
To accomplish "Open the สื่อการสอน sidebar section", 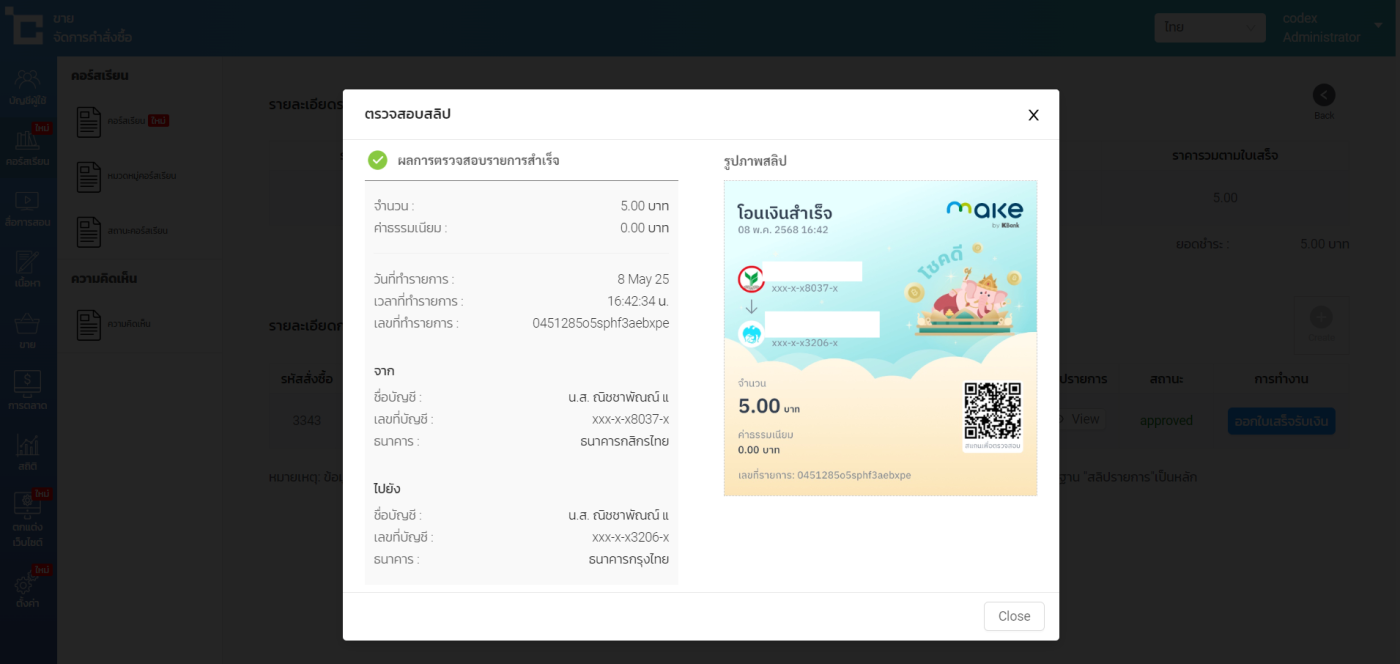I will pos(27,207).
